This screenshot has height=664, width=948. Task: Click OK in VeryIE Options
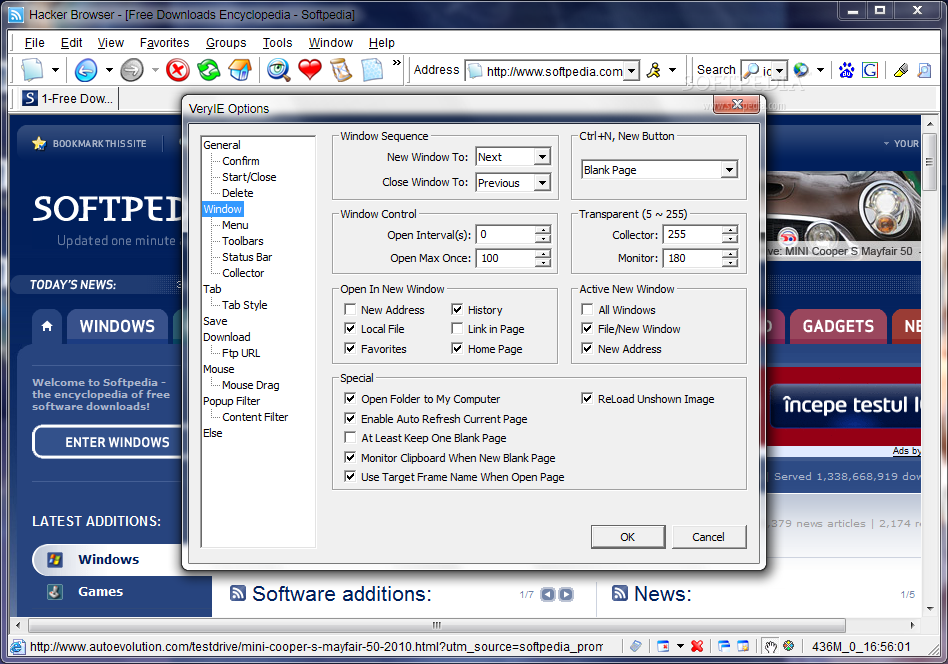click(x=628, y=536)
